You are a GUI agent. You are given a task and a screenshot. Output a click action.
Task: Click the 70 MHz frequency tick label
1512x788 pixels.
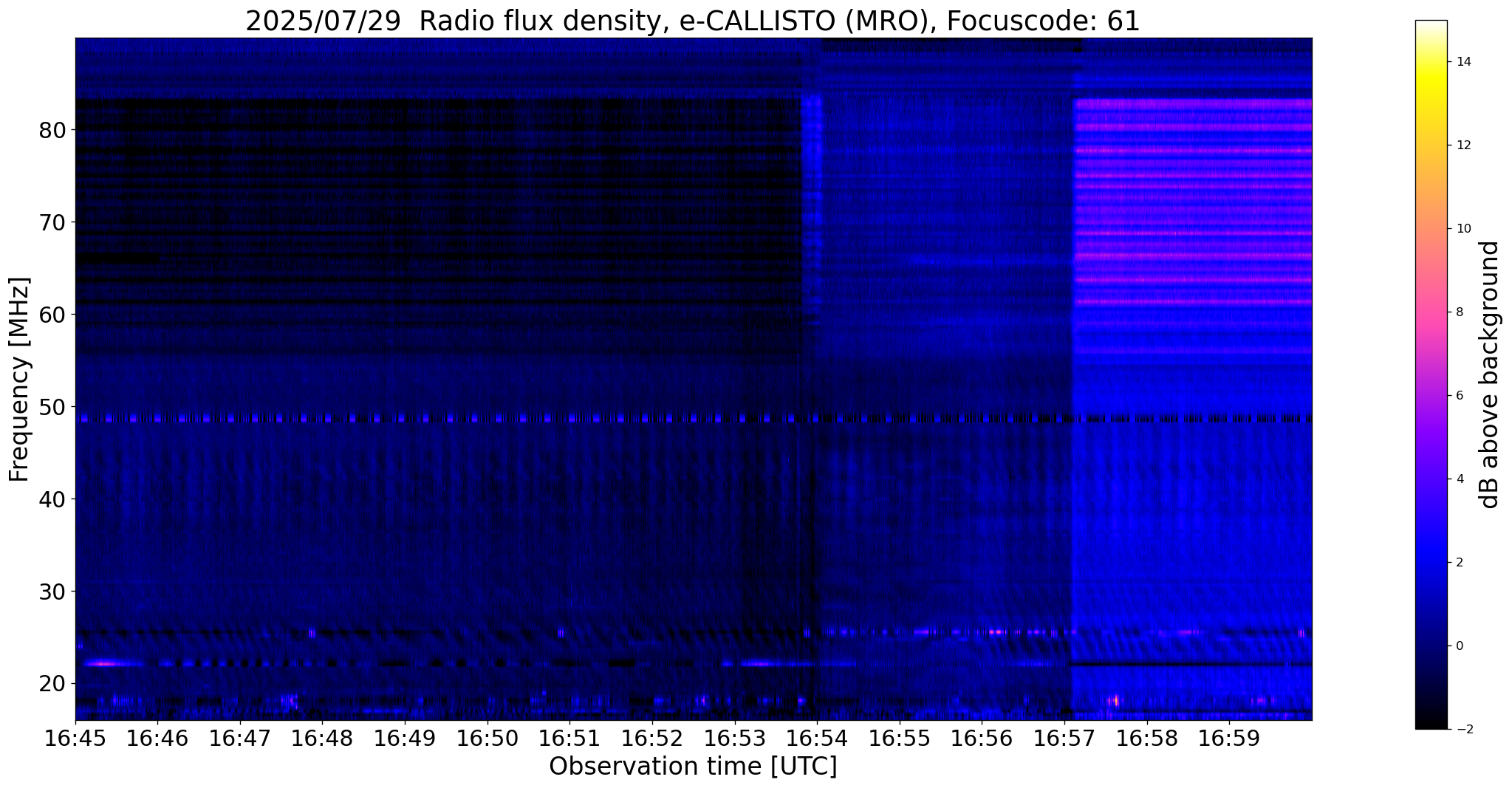click(x=52, y=223)
